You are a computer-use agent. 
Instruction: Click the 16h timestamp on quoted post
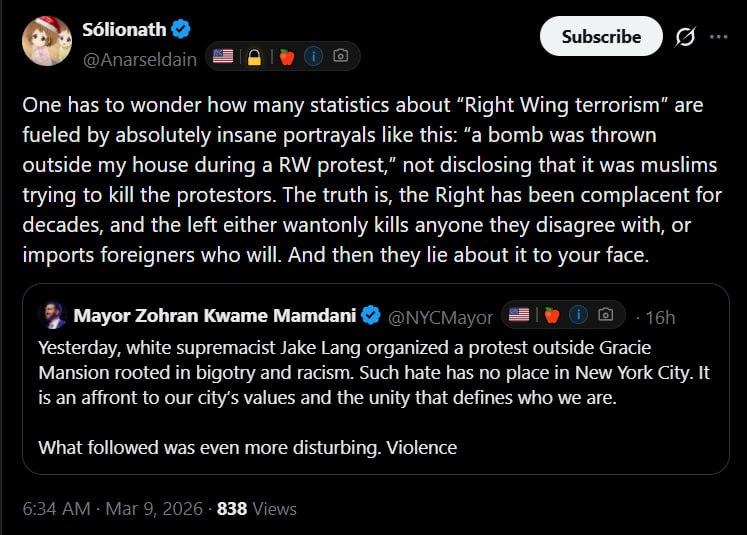(661, 318)
